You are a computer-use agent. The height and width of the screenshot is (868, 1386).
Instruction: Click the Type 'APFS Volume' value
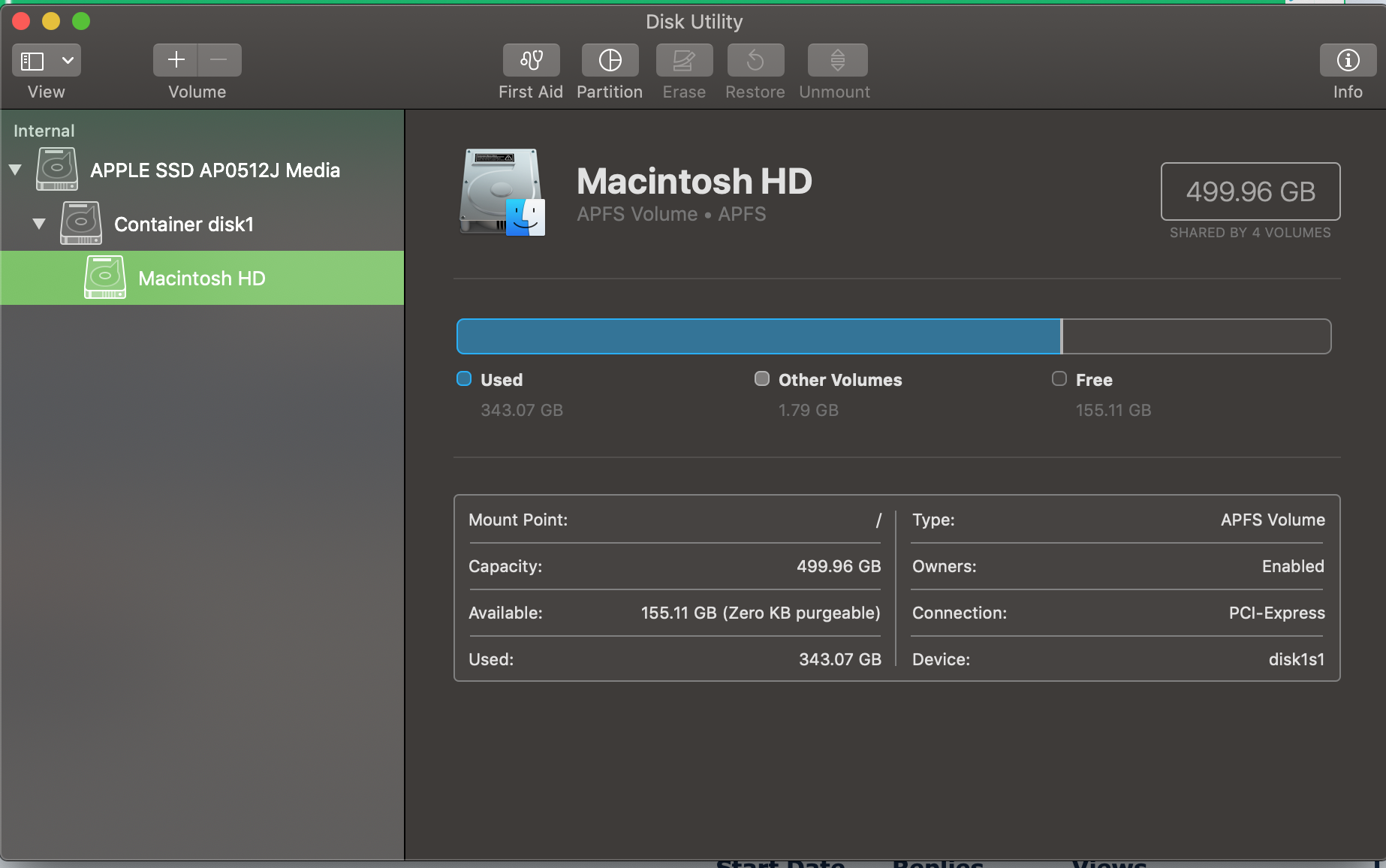pyautogui.click(x=1273, y=520)
